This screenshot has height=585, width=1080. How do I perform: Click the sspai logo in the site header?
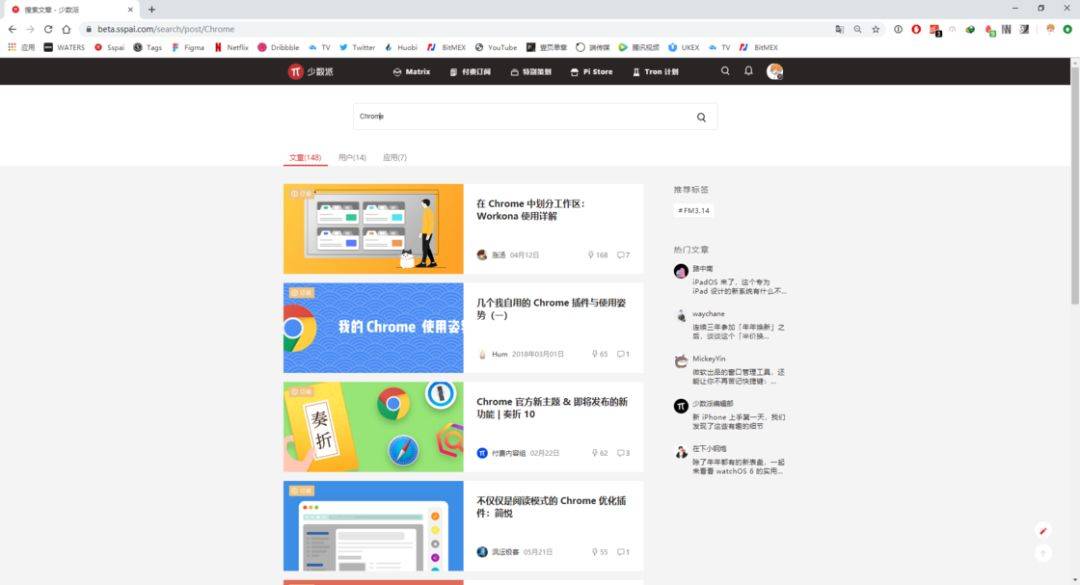point(311,72)
